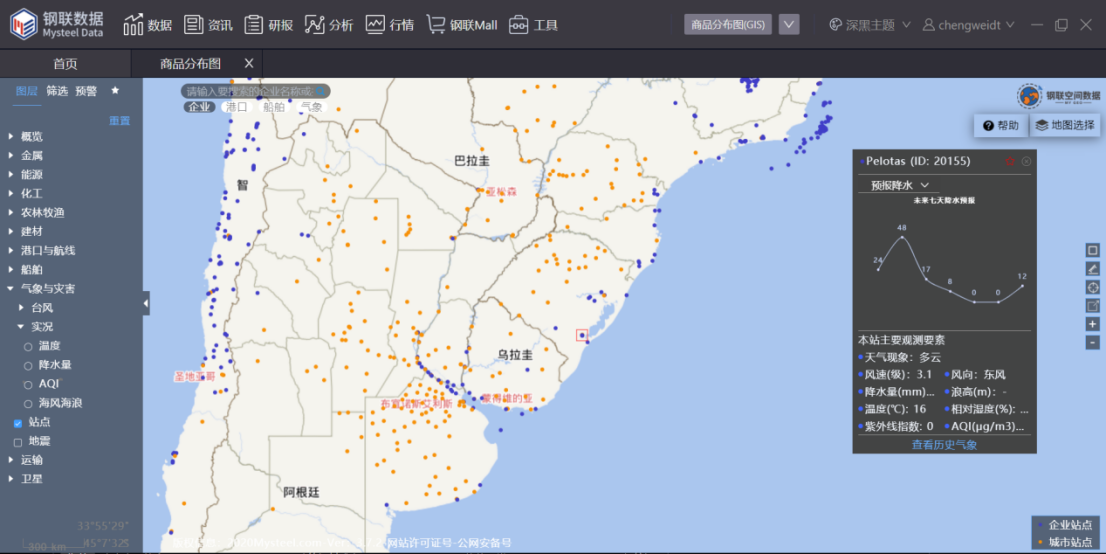Collapse the left sidebar with arrow handle
1106x554 pixels.
click(x=146, y=303)
